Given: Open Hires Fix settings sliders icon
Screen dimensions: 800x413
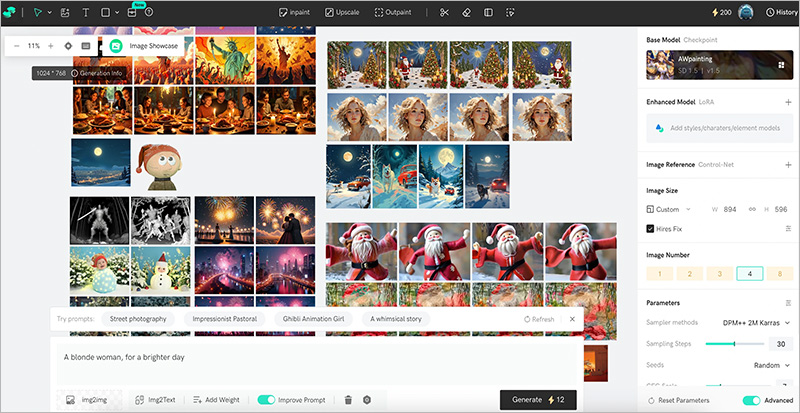Looking at the screenshot, I should coord(788,229).
